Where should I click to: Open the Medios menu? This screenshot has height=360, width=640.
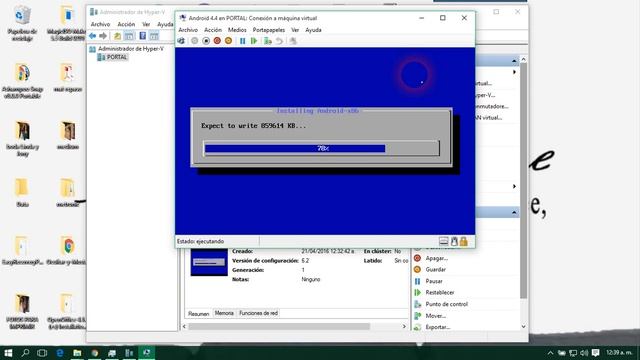click(x=237, y=30)
